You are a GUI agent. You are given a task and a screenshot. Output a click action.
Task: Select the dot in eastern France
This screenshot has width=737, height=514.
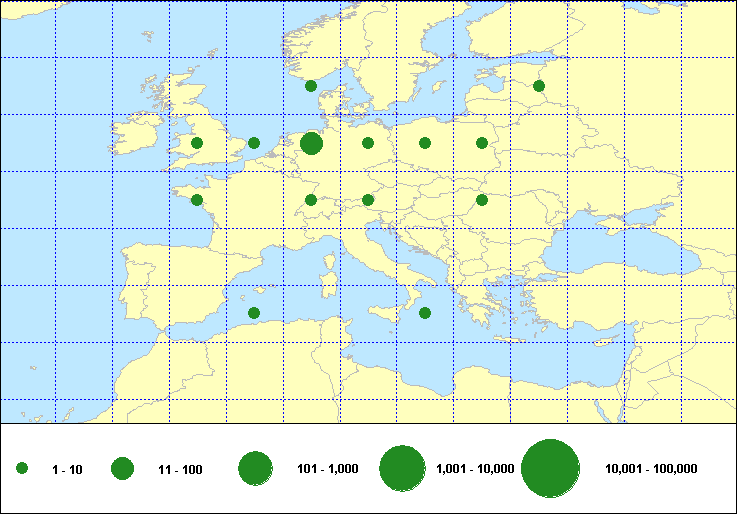pyautogui.click(x=311, y=200)
